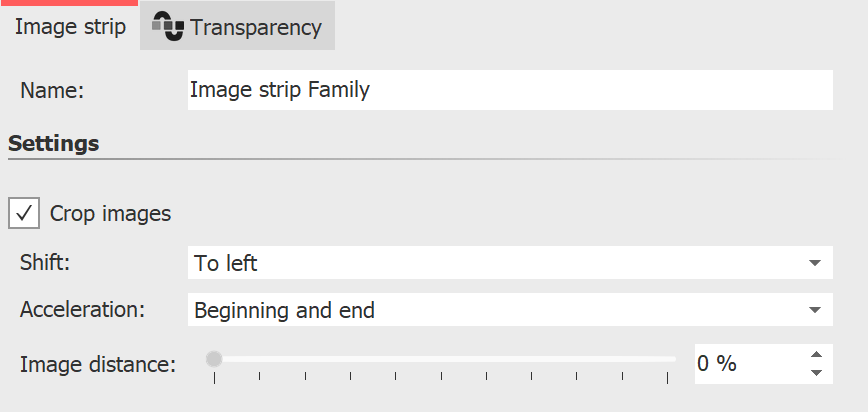Increase Image distance with the up arrow
This screenshot has height=412, width=868.
point(817,355)
